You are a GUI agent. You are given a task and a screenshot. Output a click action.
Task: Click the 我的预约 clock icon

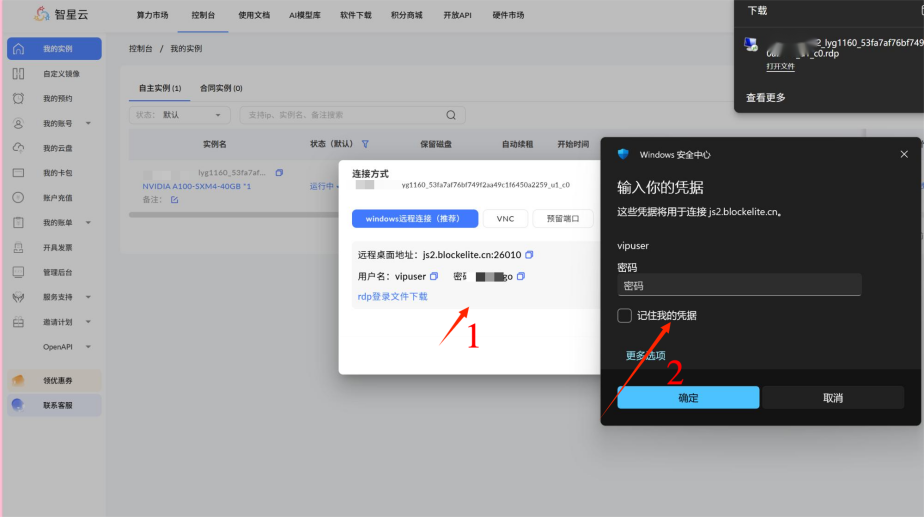coord(18,98)
